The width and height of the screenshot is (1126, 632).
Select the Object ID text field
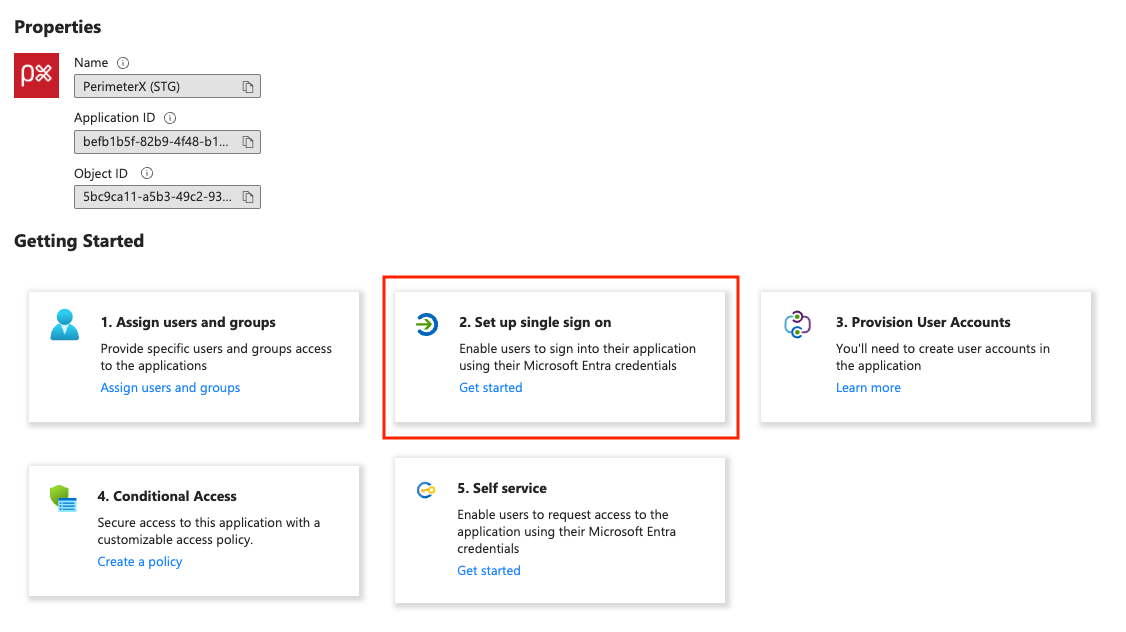pyautogui.click(x=155, y=197)
